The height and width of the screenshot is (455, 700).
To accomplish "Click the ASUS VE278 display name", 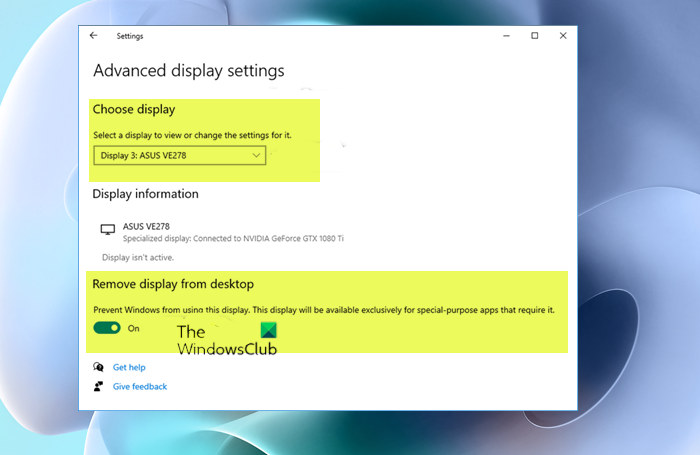I will (x=146, y=226).
